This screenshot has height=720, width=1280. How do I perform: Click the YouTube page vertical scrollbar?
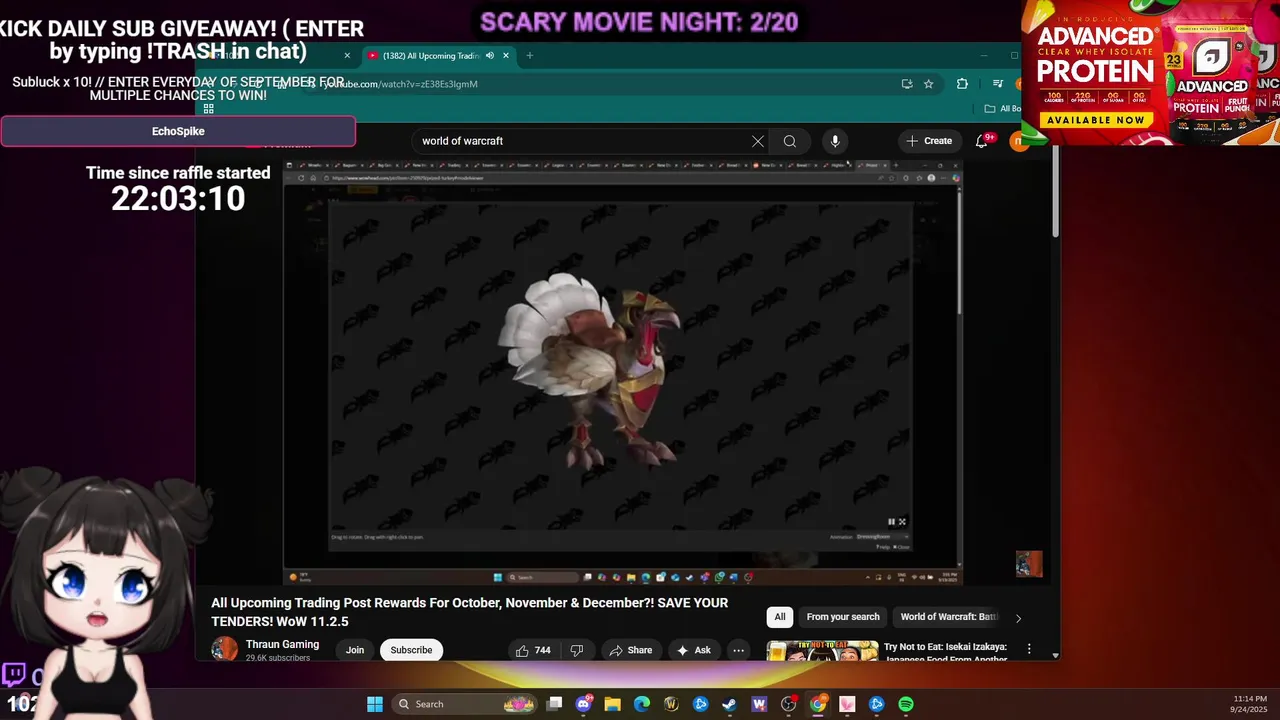click(x=1055, y=192)
